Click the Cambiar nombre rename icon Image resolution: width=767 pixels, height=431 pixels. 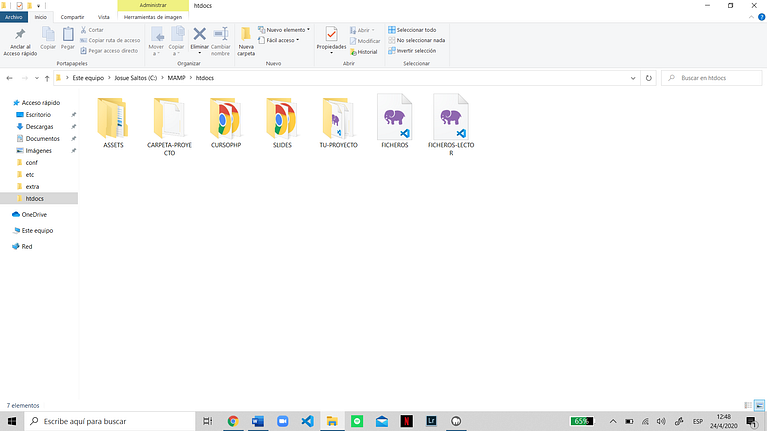pos(221,34)
